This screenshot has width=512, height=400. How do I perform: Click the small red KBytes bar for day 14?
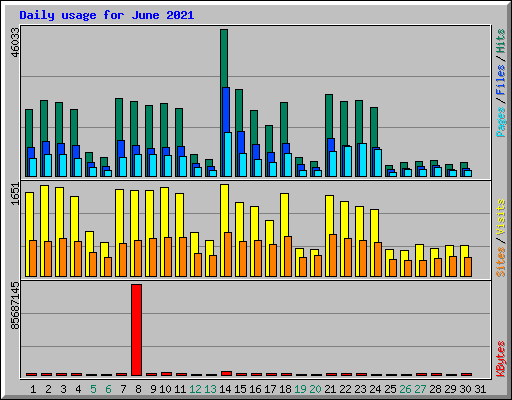coord(226,373)
